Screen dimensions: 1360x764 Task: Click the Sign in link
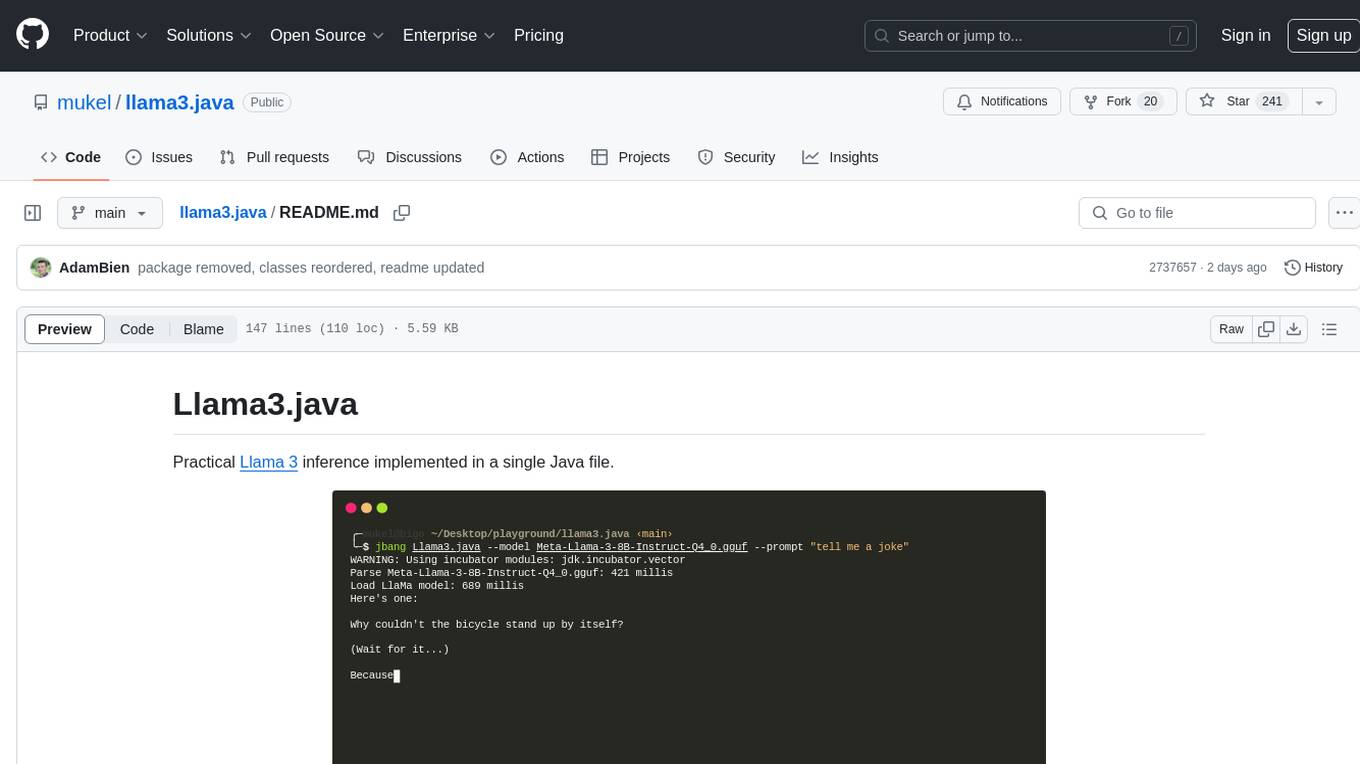coord(1246,35)
